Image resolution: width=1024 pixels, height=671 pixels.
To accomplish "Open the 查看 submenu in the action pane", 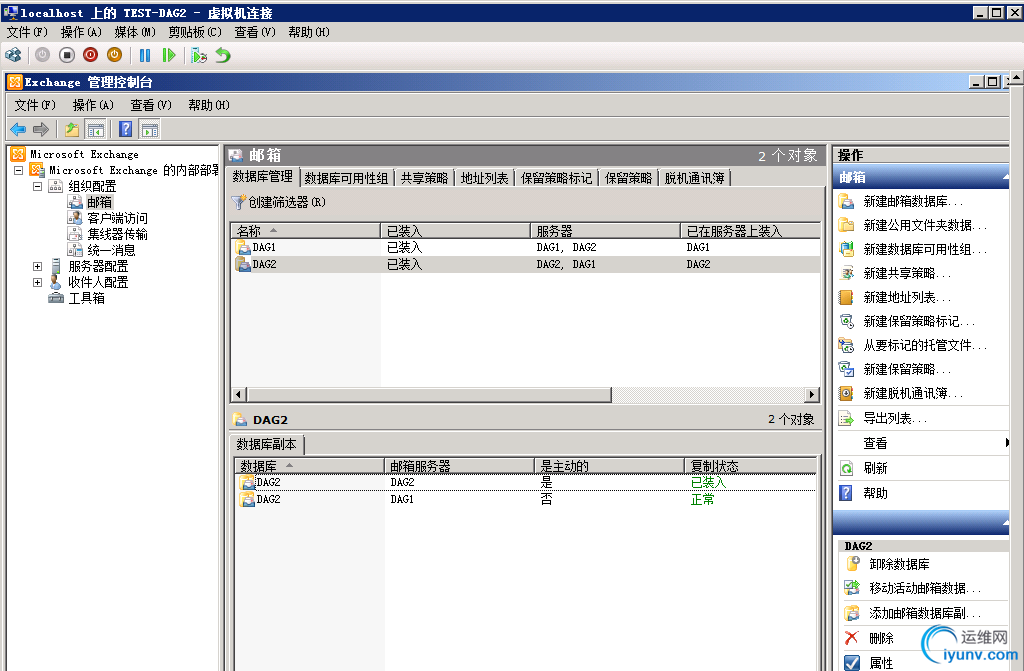I will coord(875,443).
